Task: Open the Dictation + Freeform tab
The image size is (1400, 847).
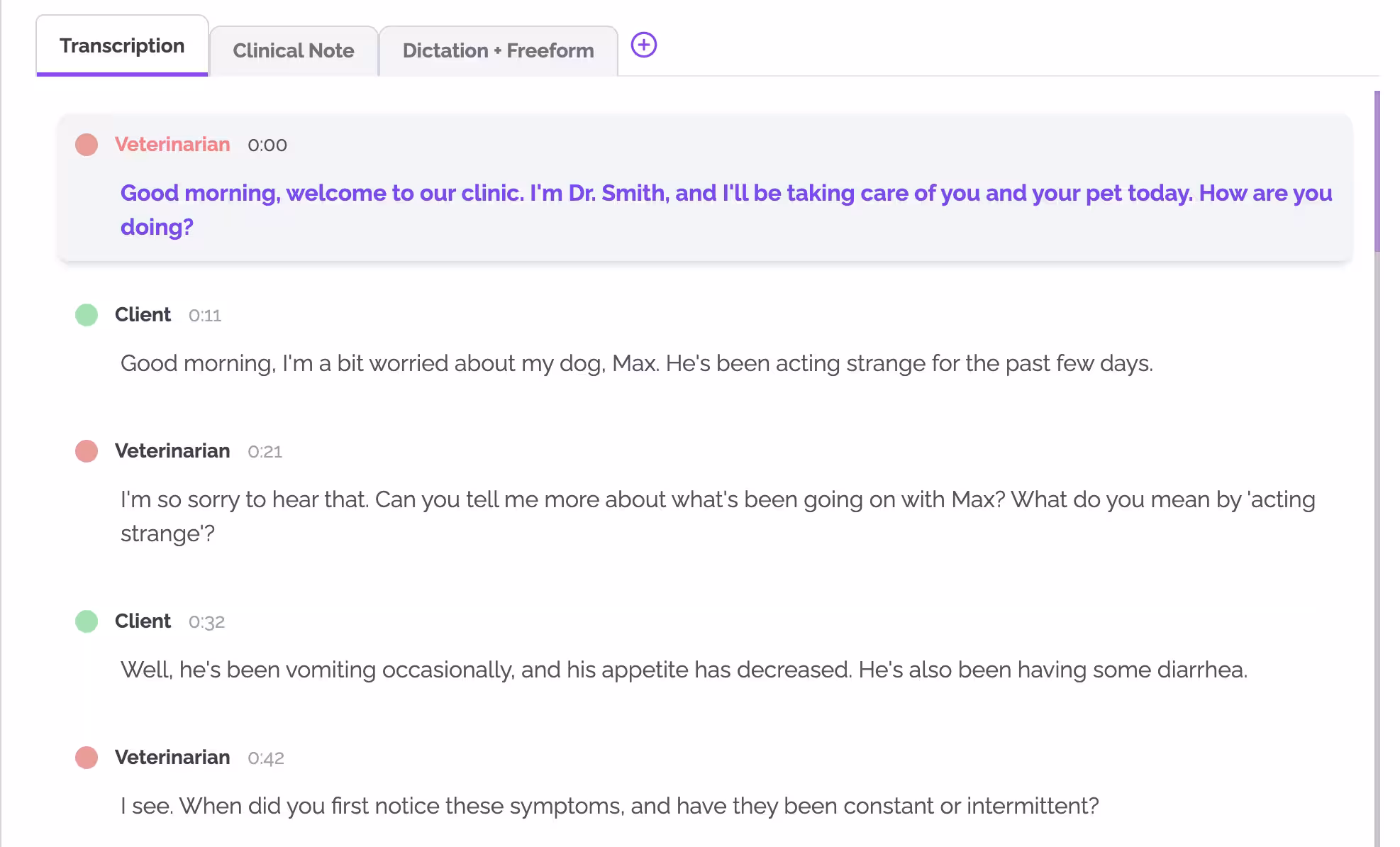Action: pos(498,50)
